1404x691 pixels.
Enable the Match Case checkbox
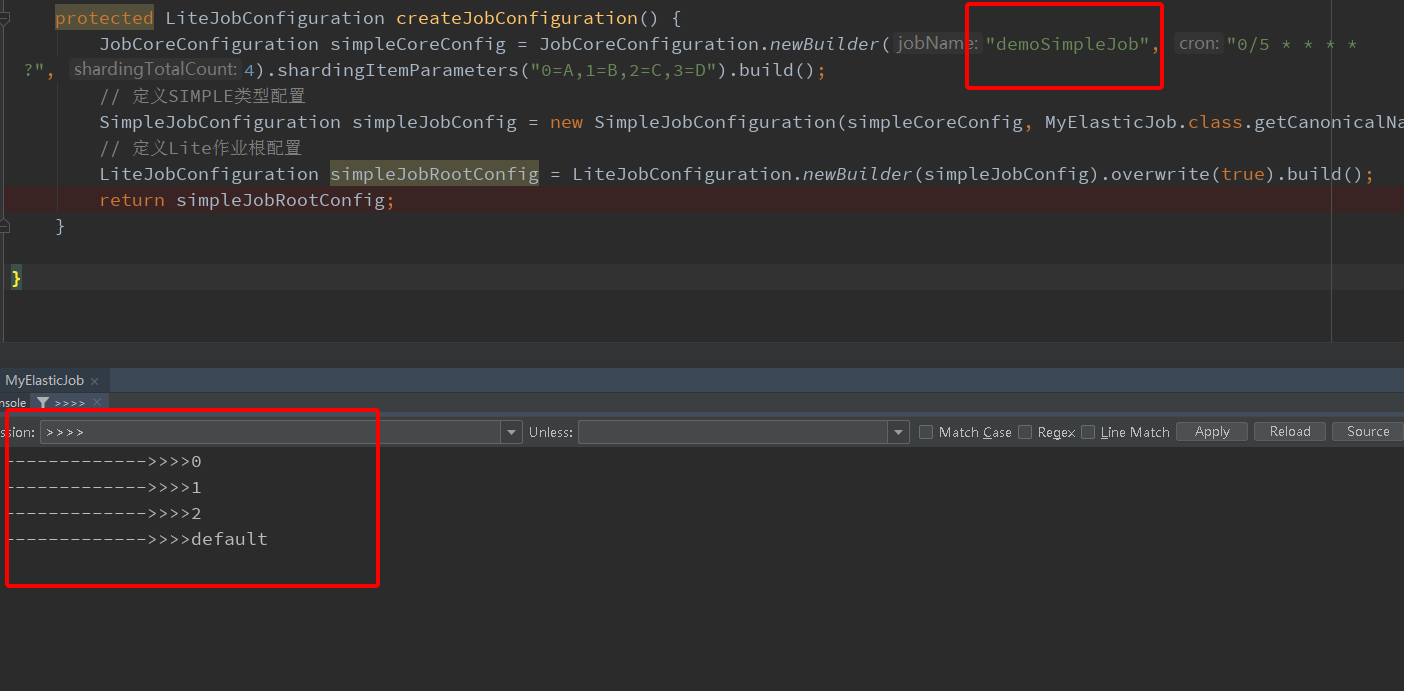point(926,432)
